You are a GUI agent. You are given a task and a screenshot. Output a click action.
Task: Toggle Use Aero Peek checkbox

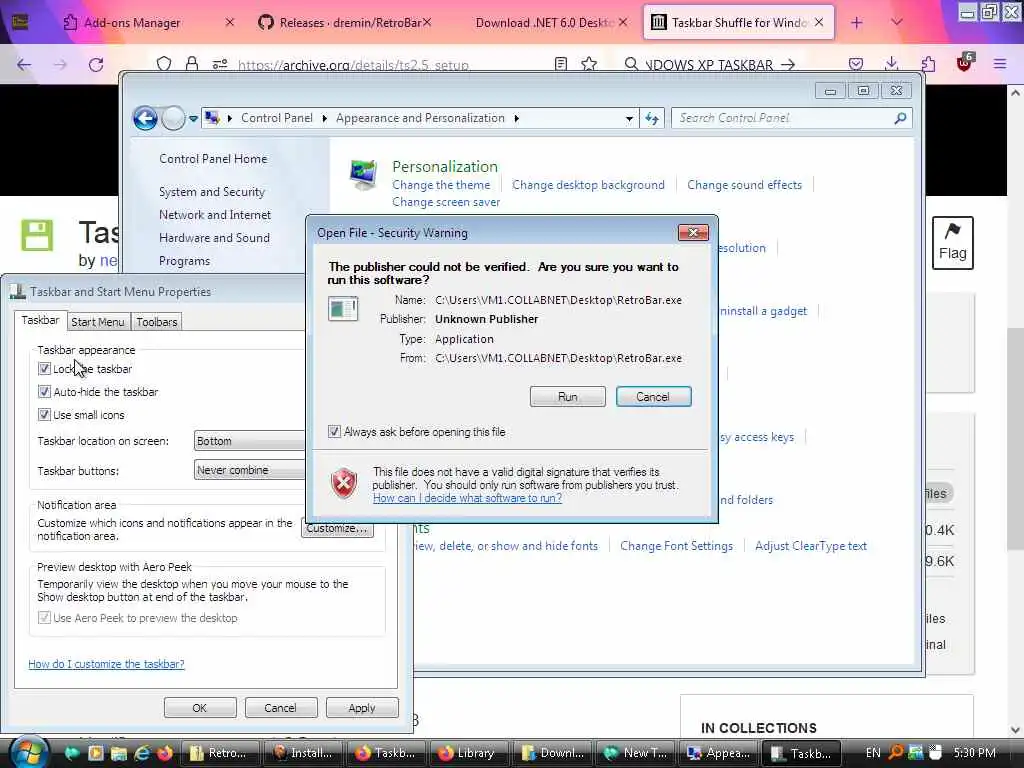coord(44,618)
